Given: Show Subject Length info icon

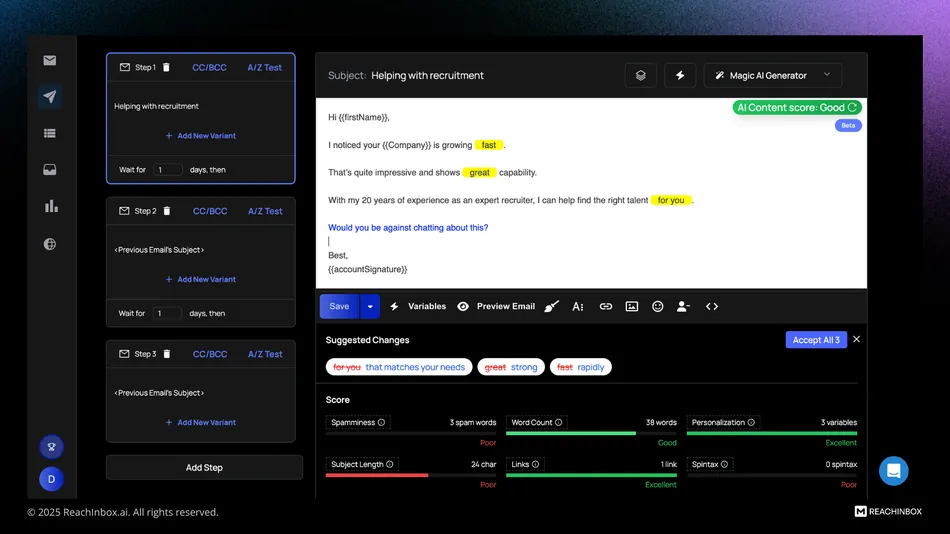Looking at the screenshot, I should tap(390, 464).
